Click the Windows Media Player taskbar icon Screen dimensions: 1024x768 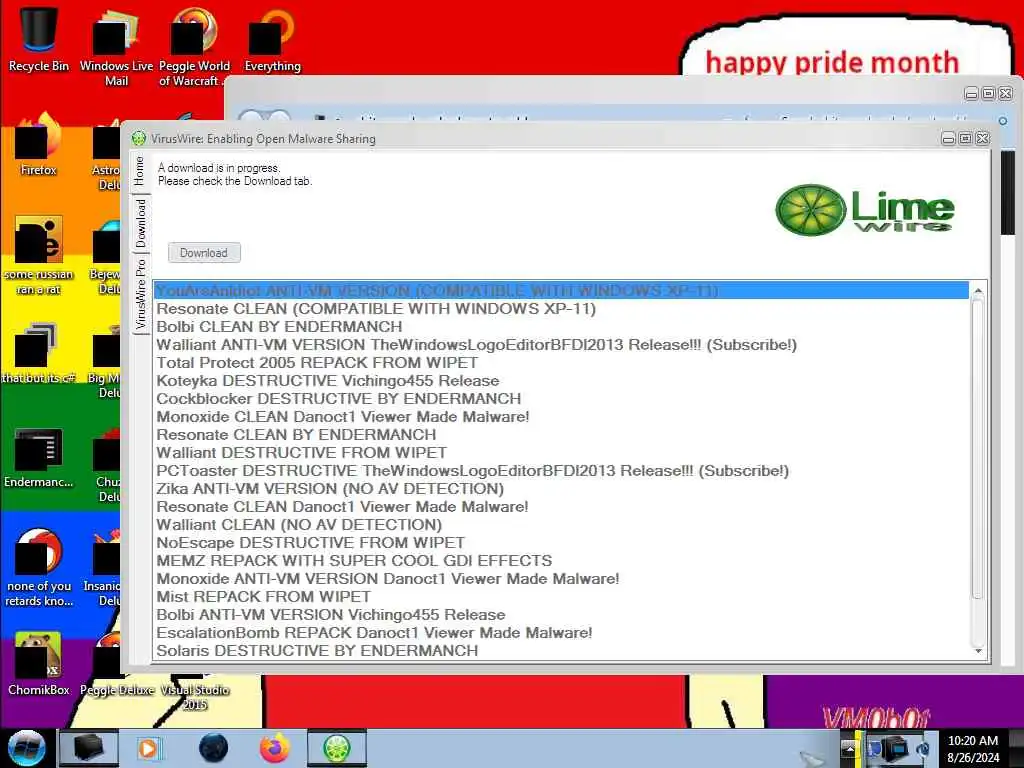150,748
